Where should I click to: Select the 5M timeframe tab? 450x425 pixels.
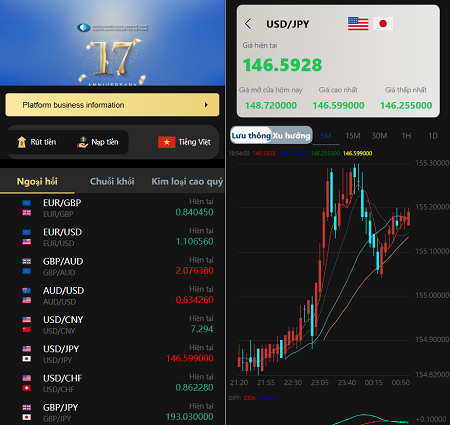click(326, 136)
